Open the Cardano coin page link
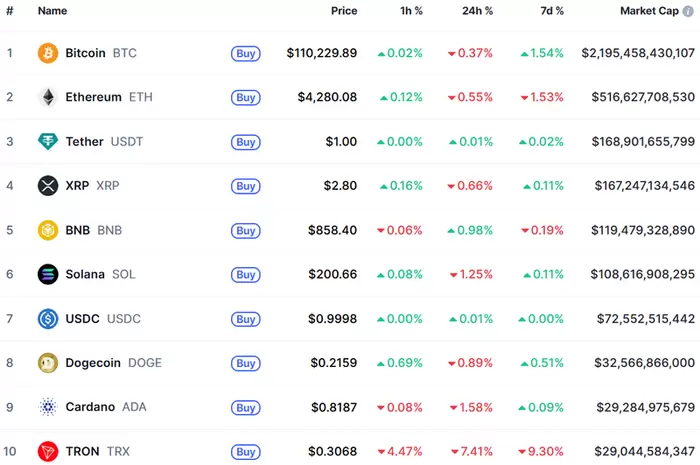This screenshot has height=465, width=700. pos(89,407)
